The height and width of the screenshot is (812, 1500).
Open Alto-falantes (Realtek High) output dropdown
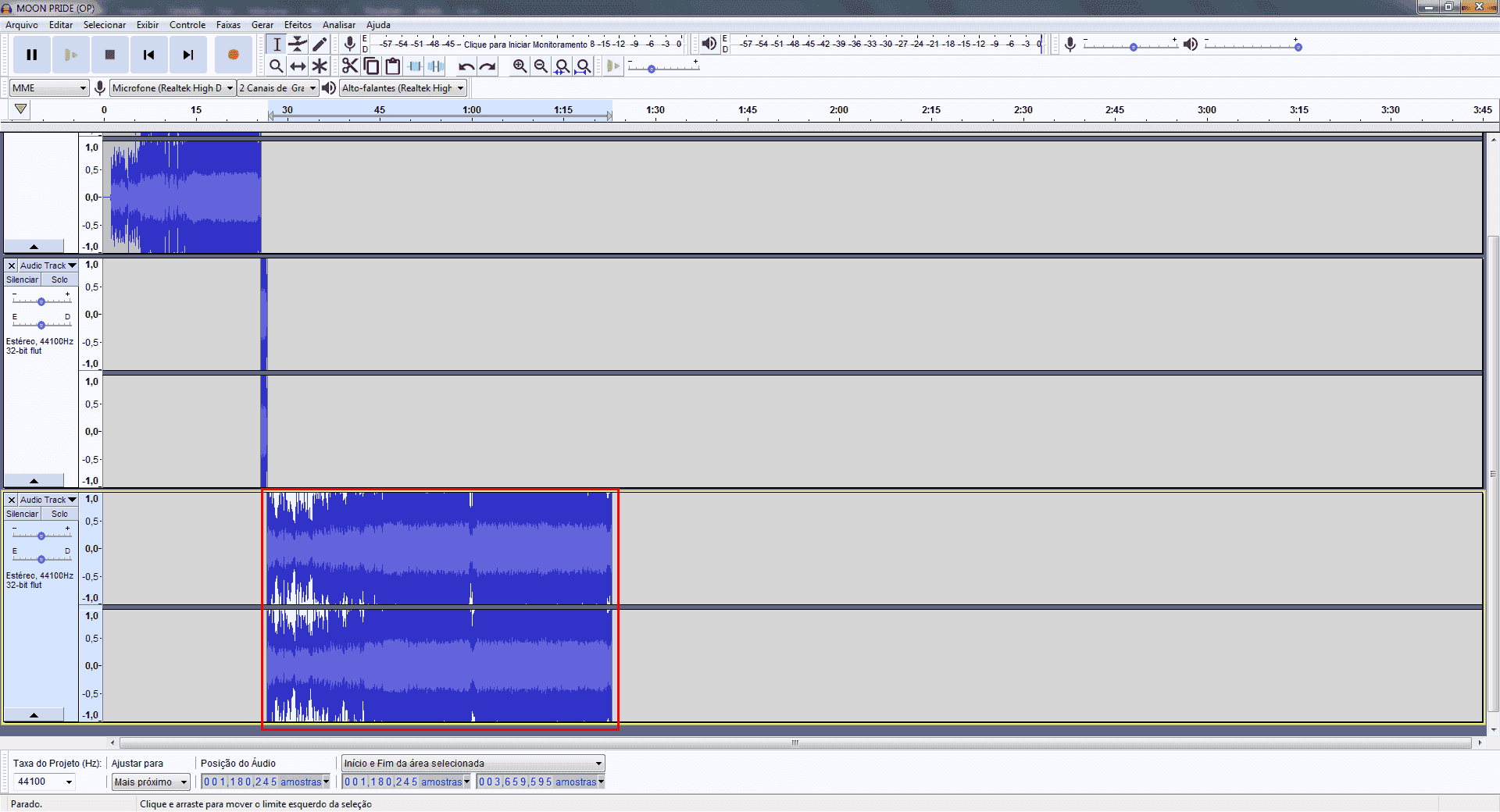click(x=403, y=88)
